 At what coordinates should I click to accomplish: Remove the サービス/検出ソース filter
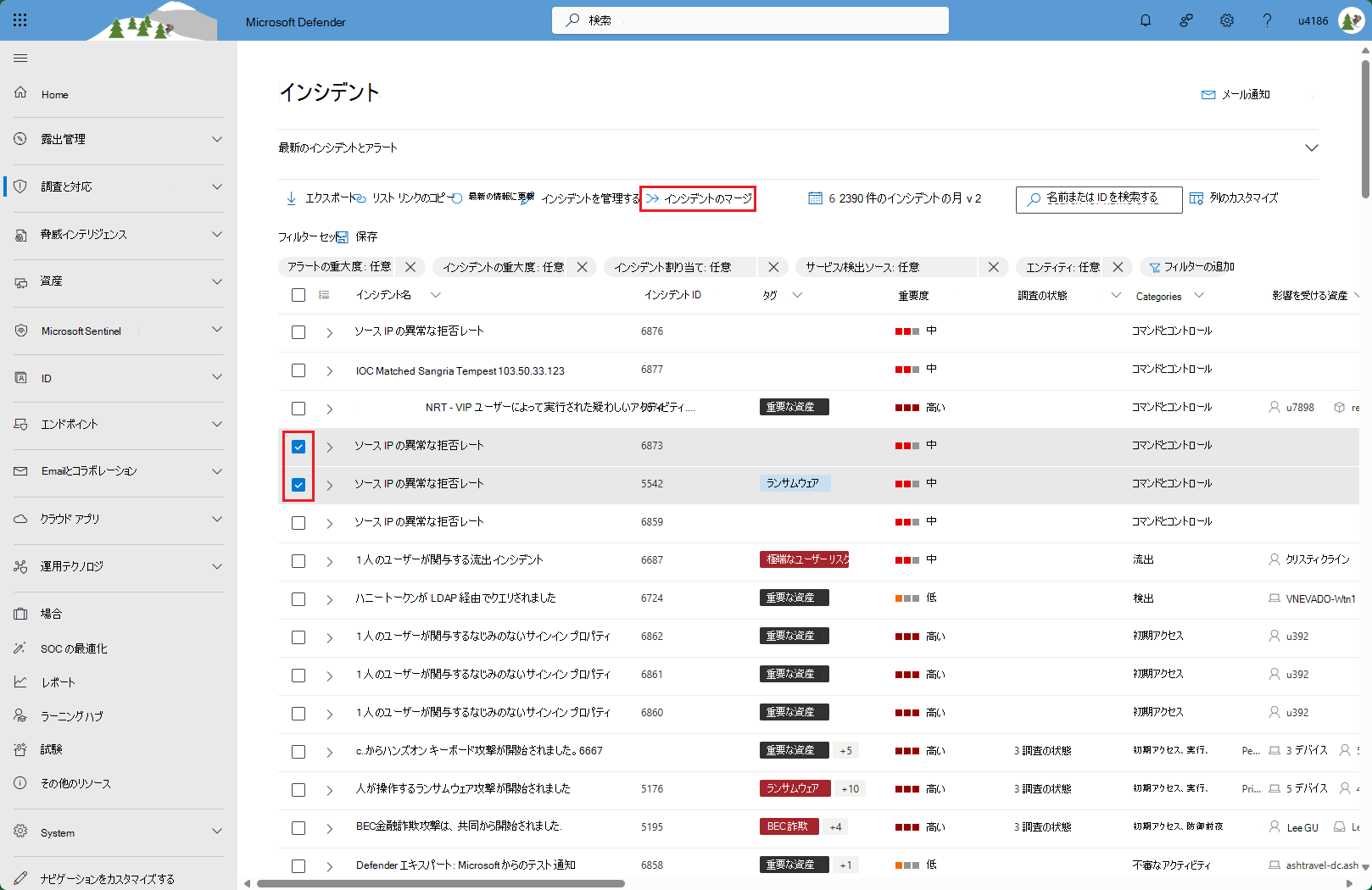(994, 267)
